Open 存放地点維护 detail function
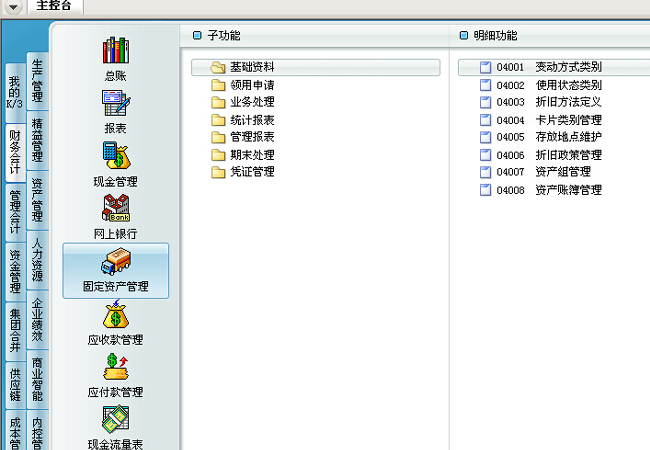Viewport: 650px width, 450px height. (568, 137)
